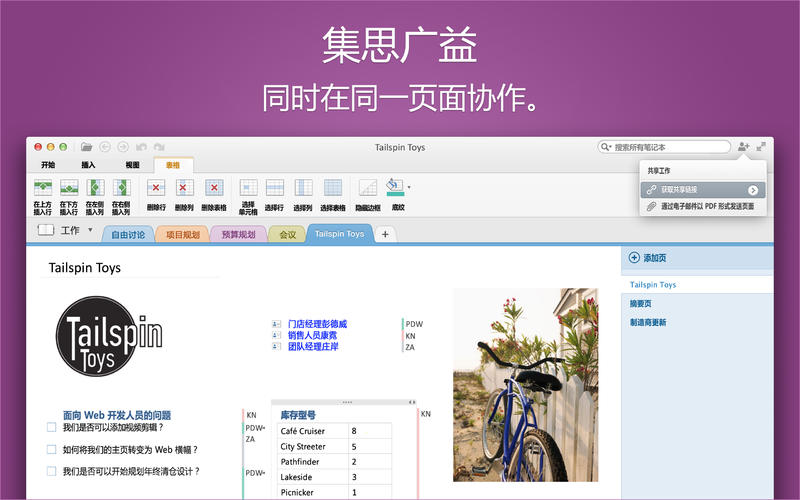Viewport: 800px width, 500px height.
Task: Click the round arrow on sharing link row
Action: tap(753, 190)
